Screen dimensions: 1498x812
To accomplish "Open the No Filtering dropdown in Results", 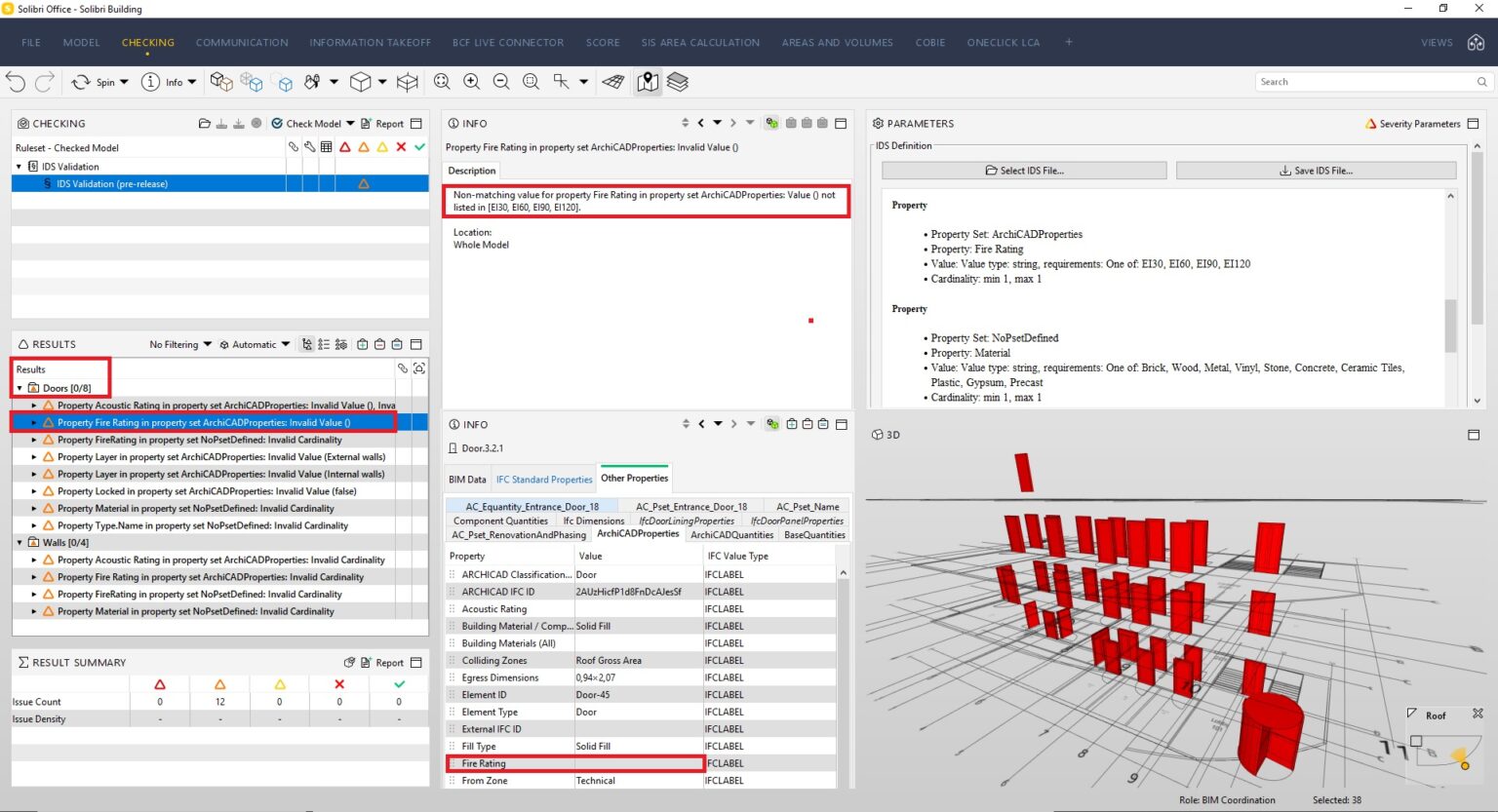I will 180,344.
